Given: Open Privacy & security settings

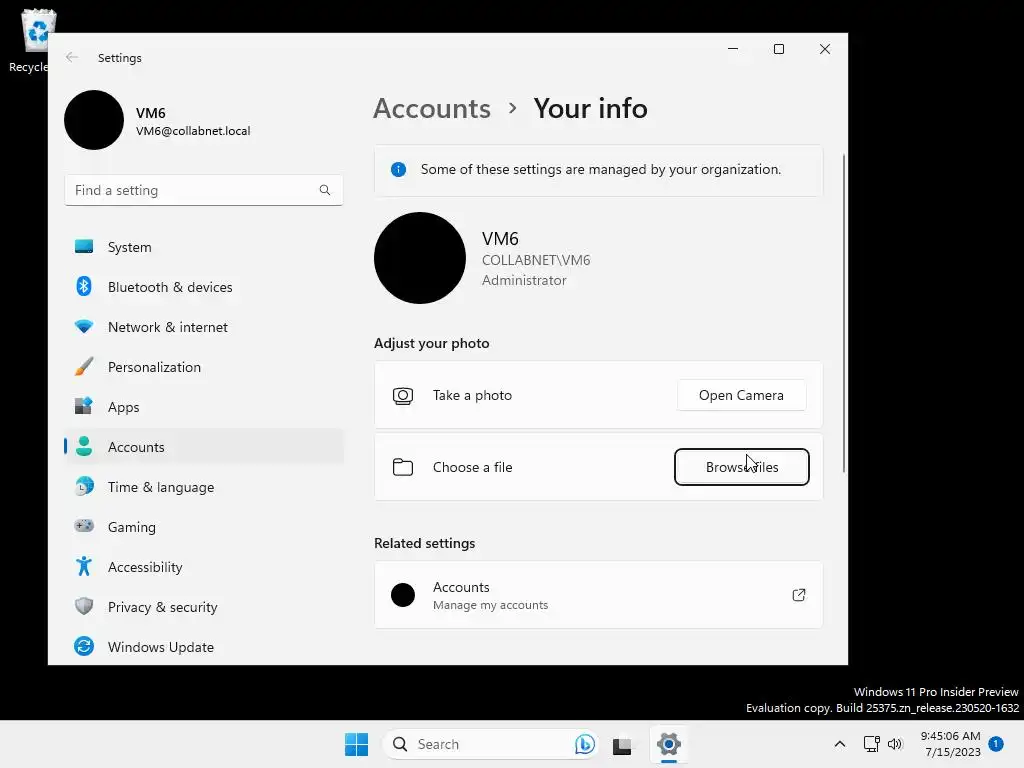Looking at the screenshot, I should point(204,607).
